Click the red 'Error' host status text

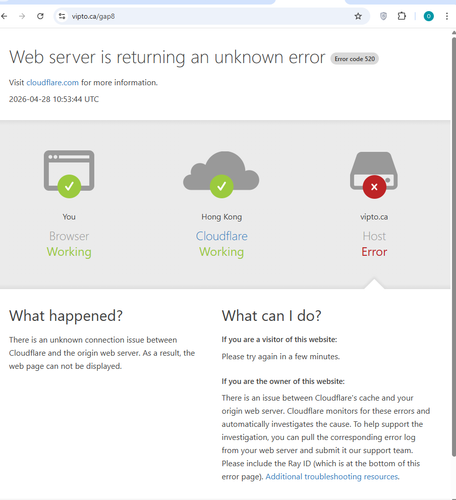click(374, 252)
